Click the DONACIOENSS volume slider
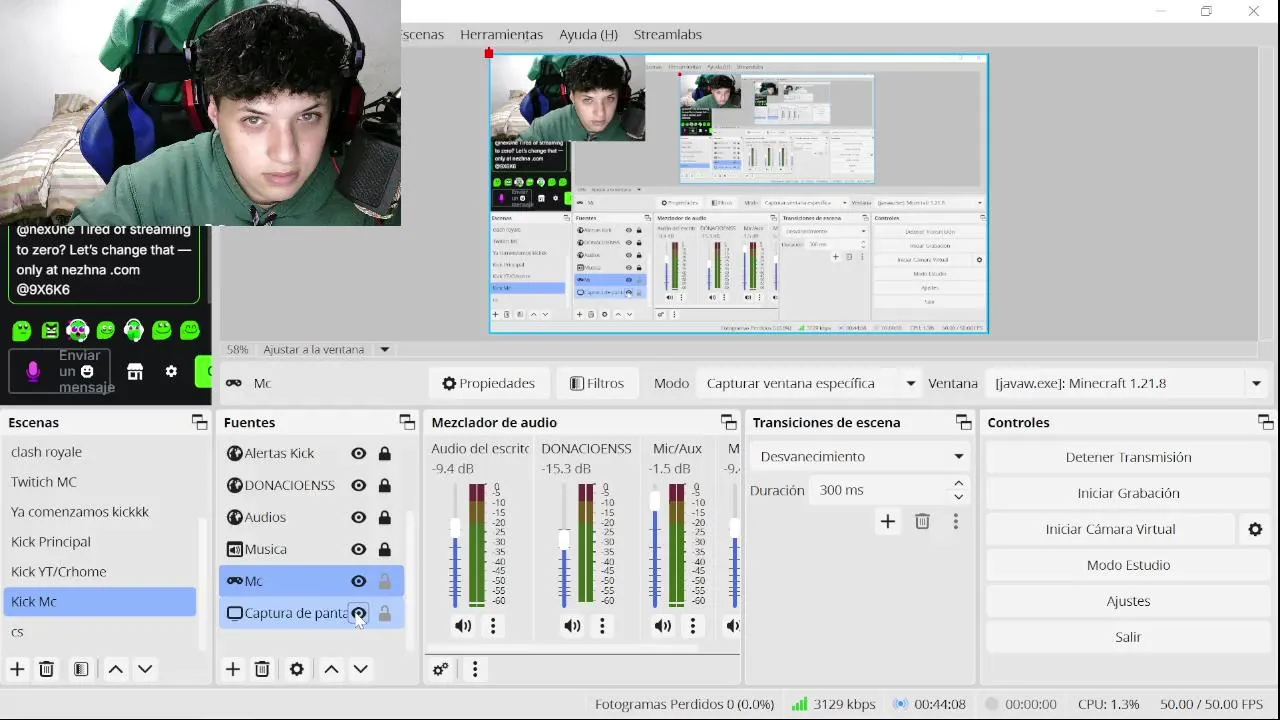This screenshot has height=720, width=1280. tap(564, 545)
